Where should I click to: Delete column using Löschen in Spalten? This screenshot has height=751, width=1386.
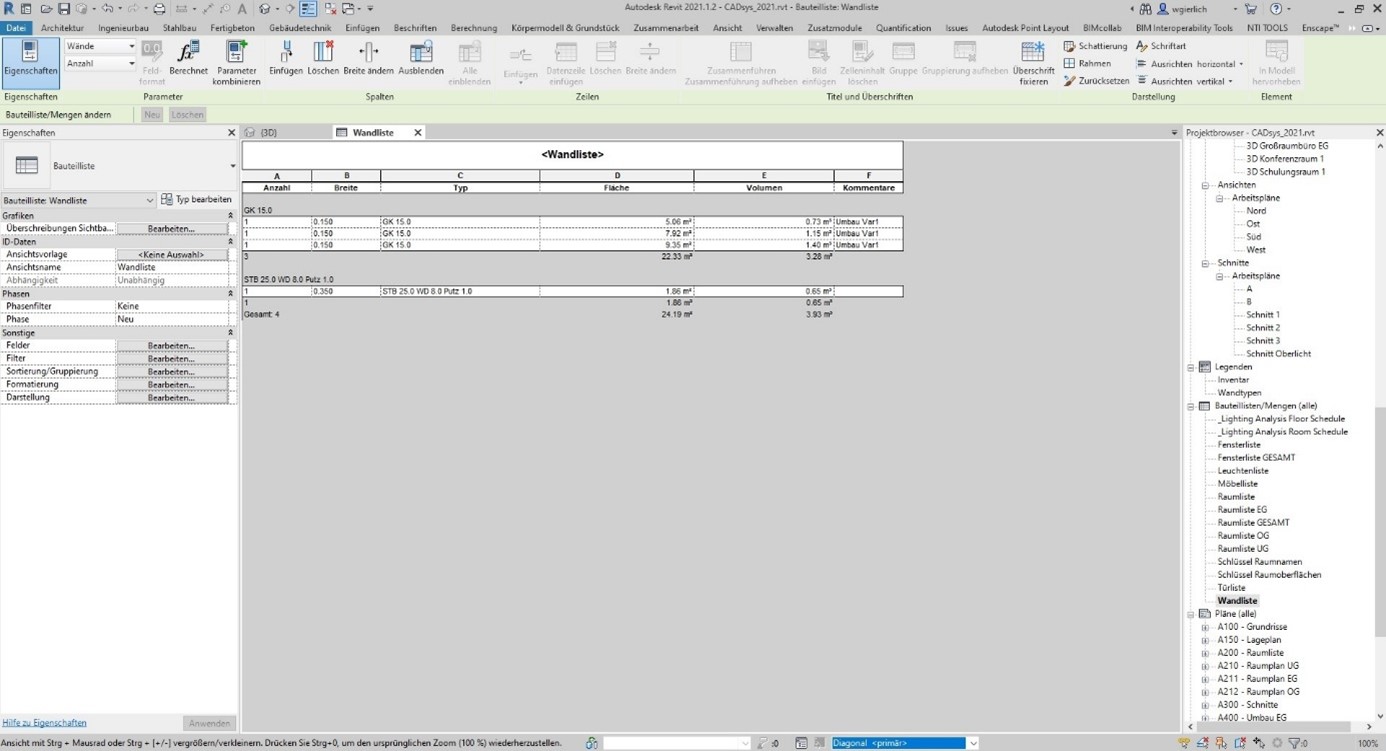323,54
